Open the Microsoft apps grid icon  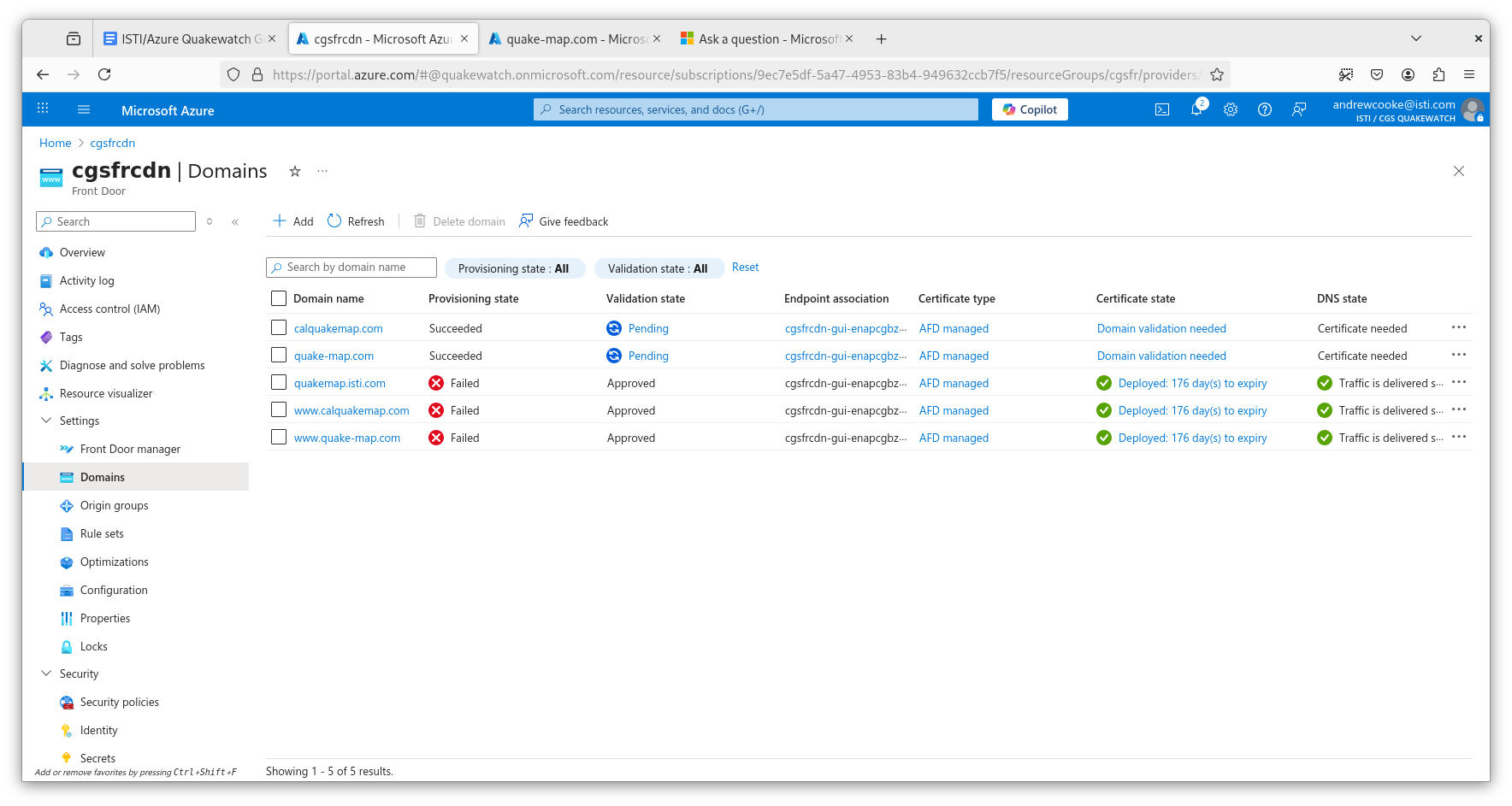pos(43,109)
